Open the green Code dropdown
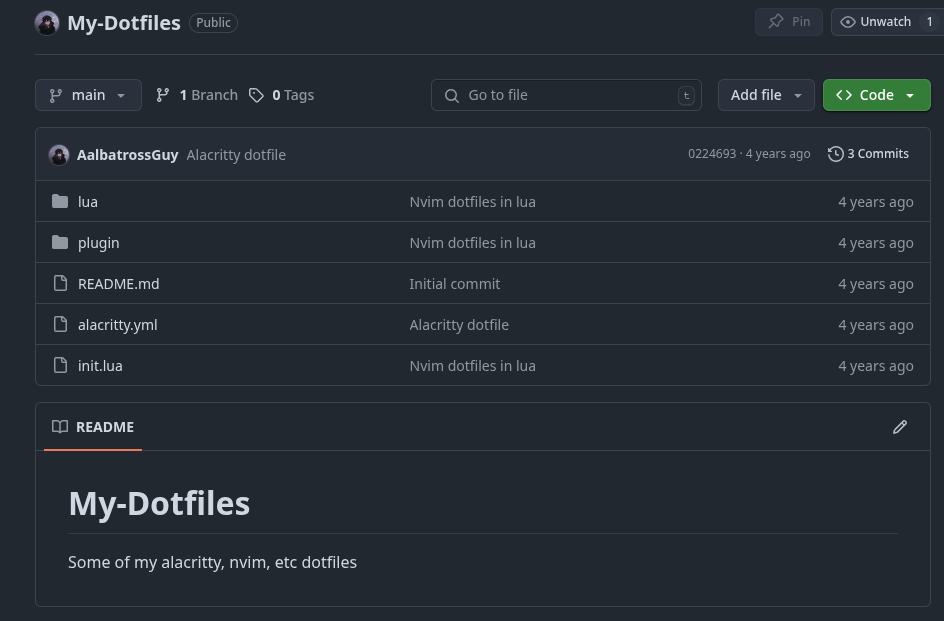This screenshot has width=944, height=621. tap(876, 95)
